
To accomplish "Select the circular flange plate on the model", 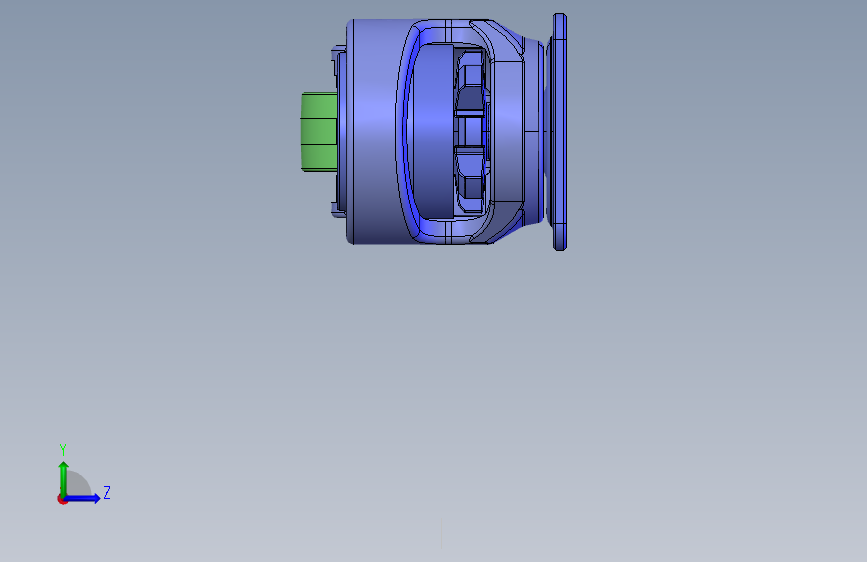I will [x=560, y=132].
